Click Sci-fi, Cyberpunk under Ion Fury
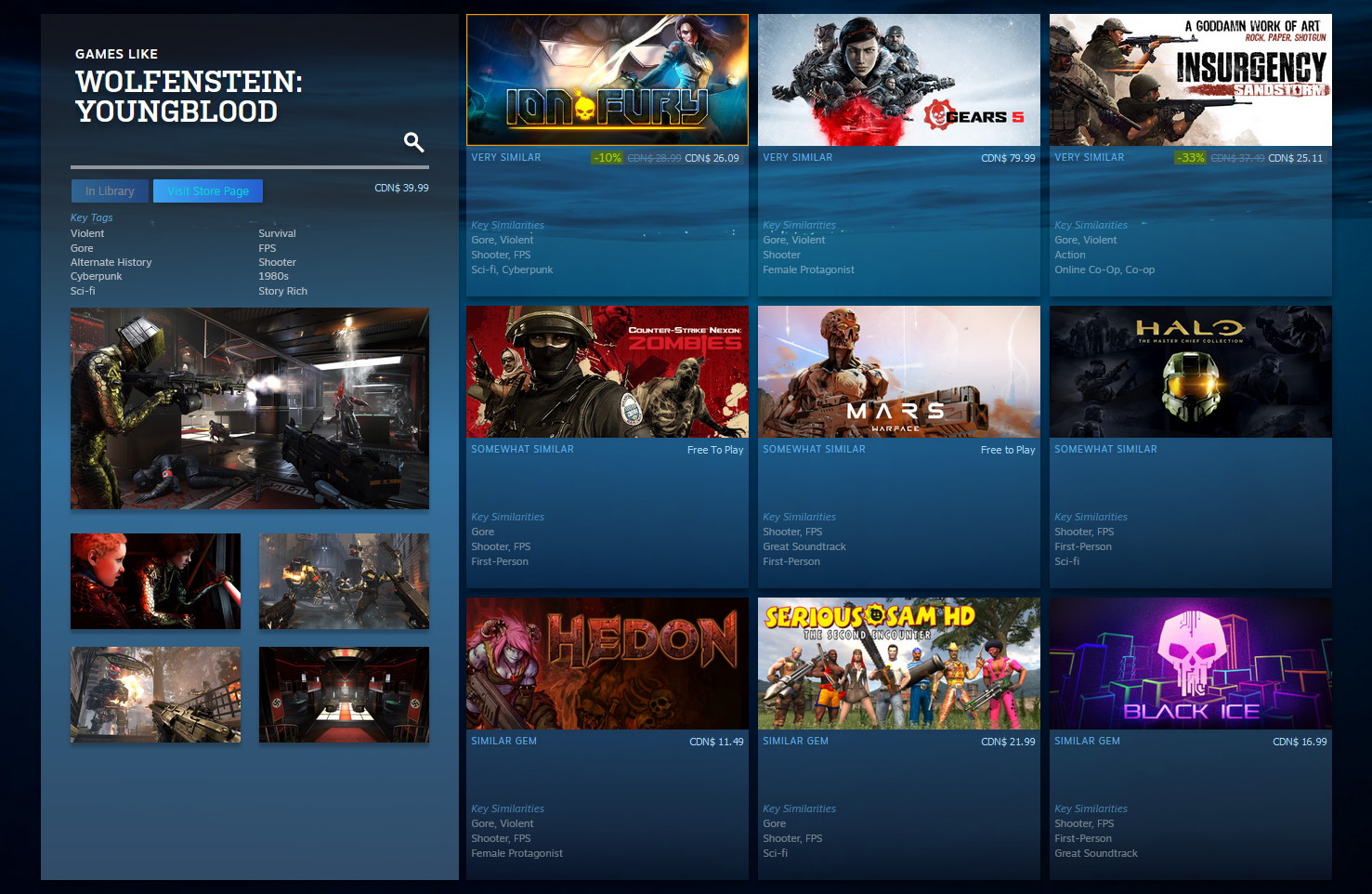Viewport: 1372px width, 894px height. [x=512, y=270]
